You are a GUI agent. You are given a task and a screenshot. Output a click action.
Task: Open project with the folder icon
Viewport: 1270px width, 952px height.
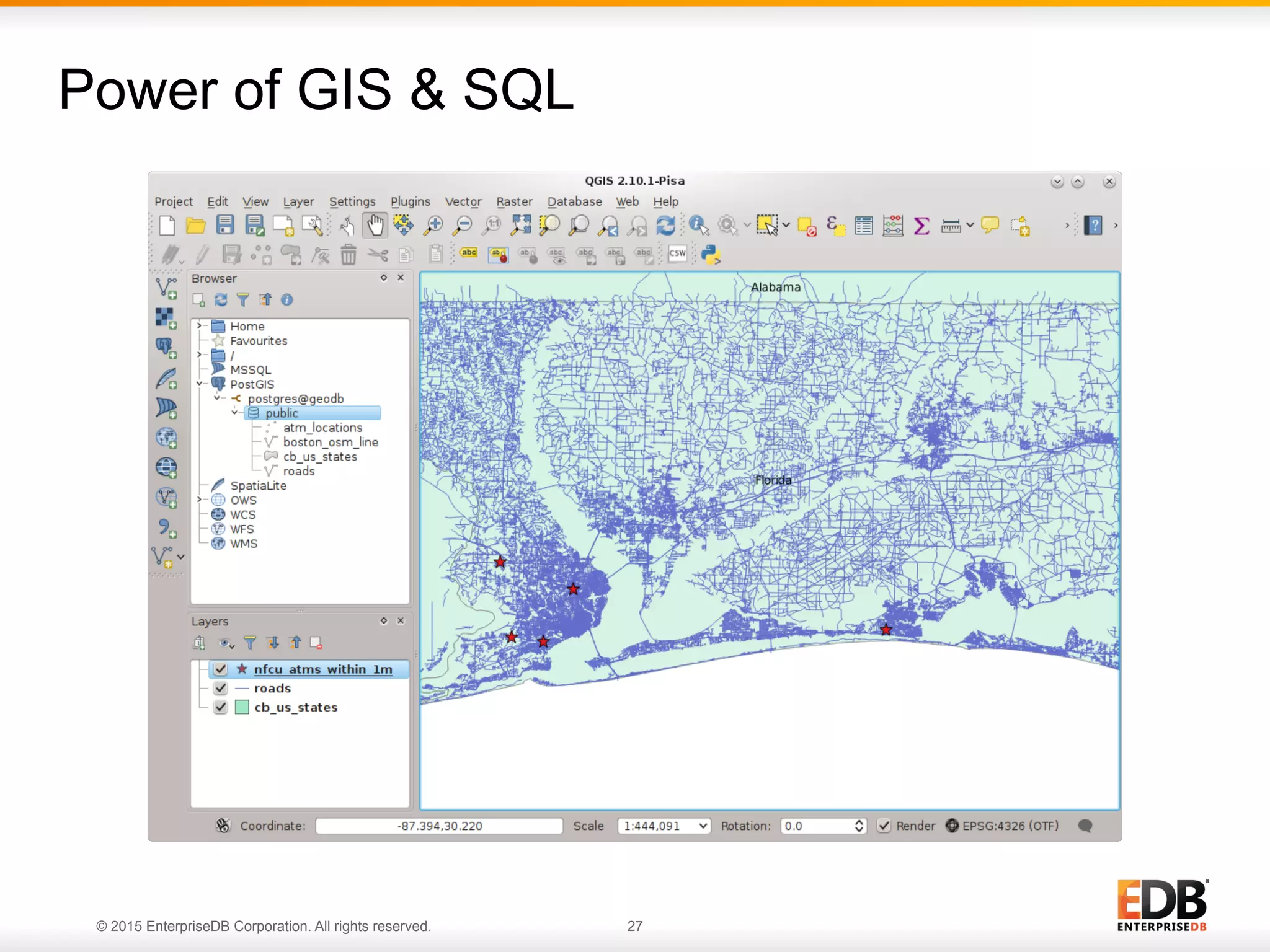coord(196,226)
